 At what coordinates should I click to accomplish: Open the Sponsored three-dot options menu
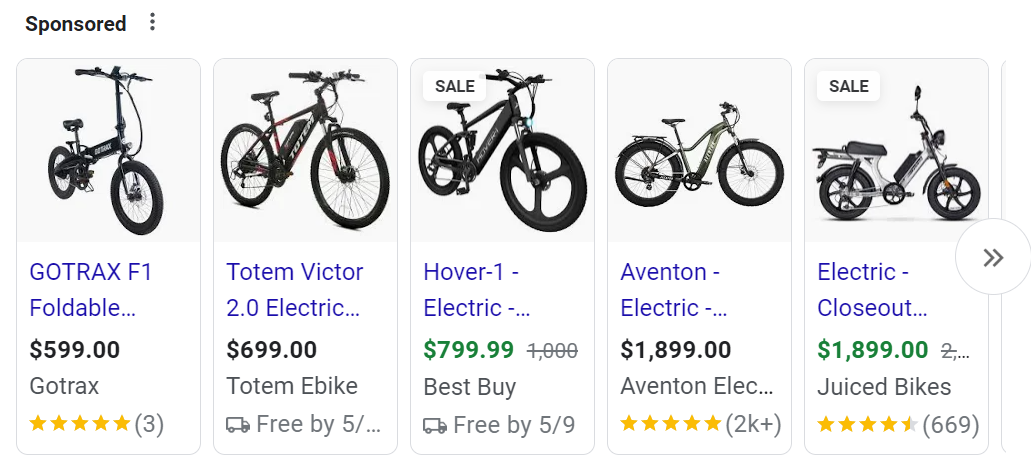(152, 22)
